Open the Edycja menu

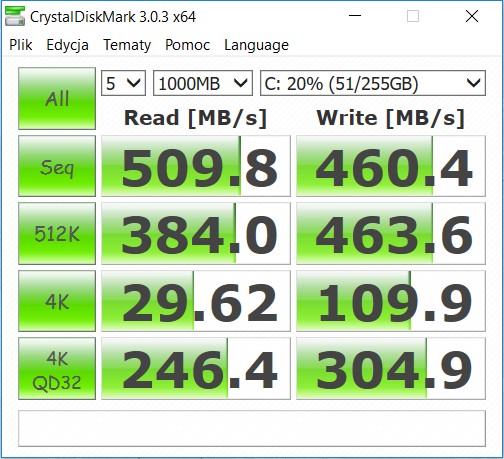coord(67,45)
